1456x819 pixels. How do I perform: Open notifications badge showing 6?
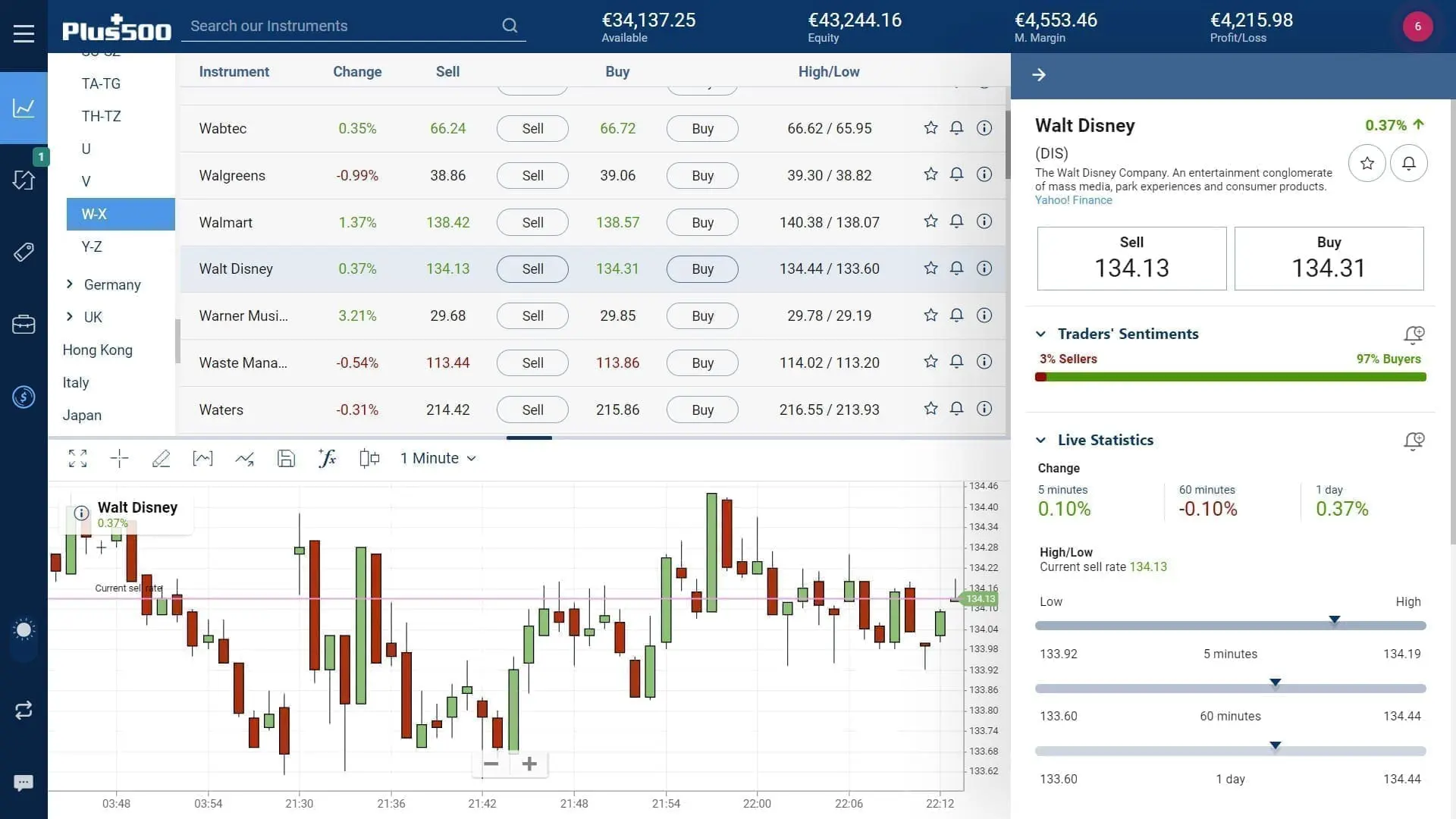tap(1417, 27)
